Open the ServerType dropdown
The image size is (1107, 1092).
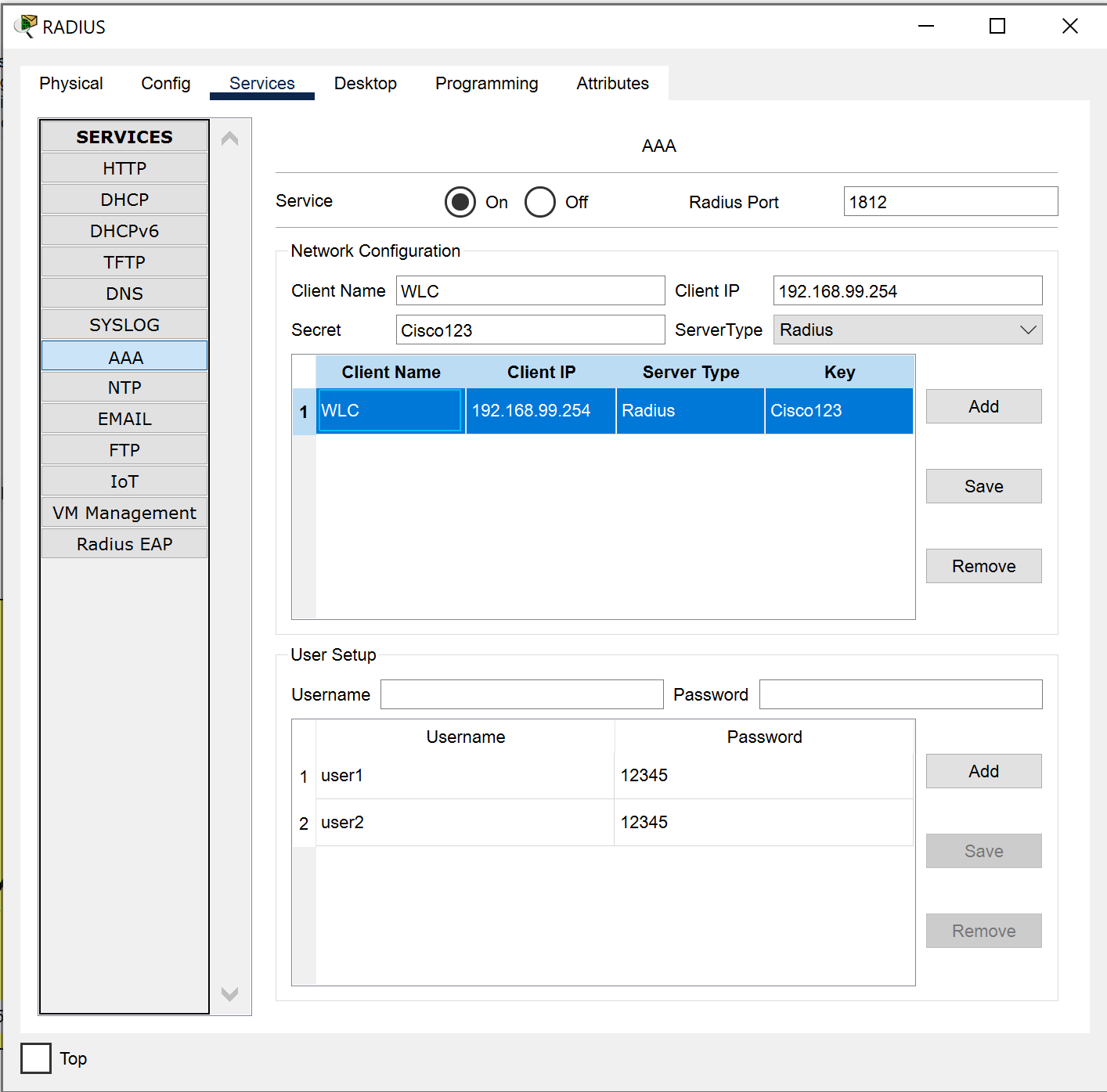point(907,330)
